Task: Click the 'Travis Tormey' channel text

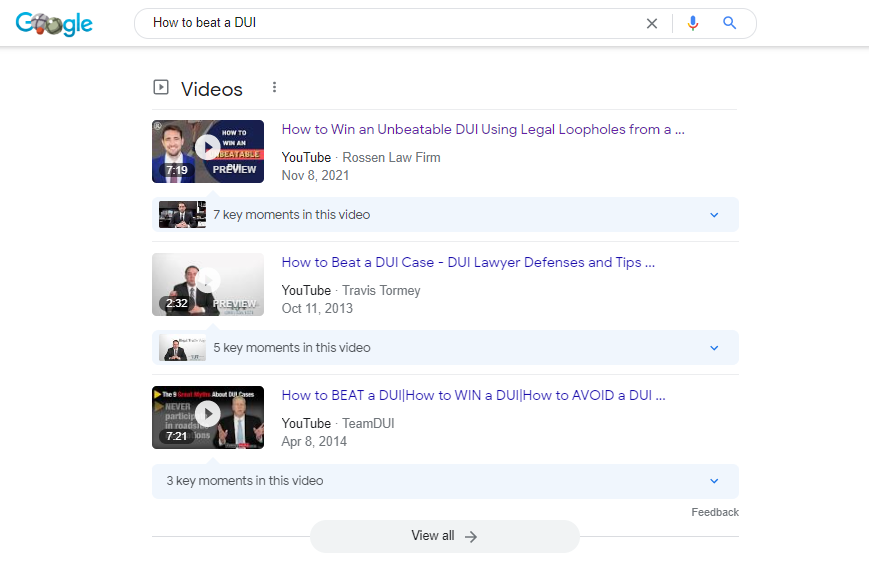Action: (381, 290)
